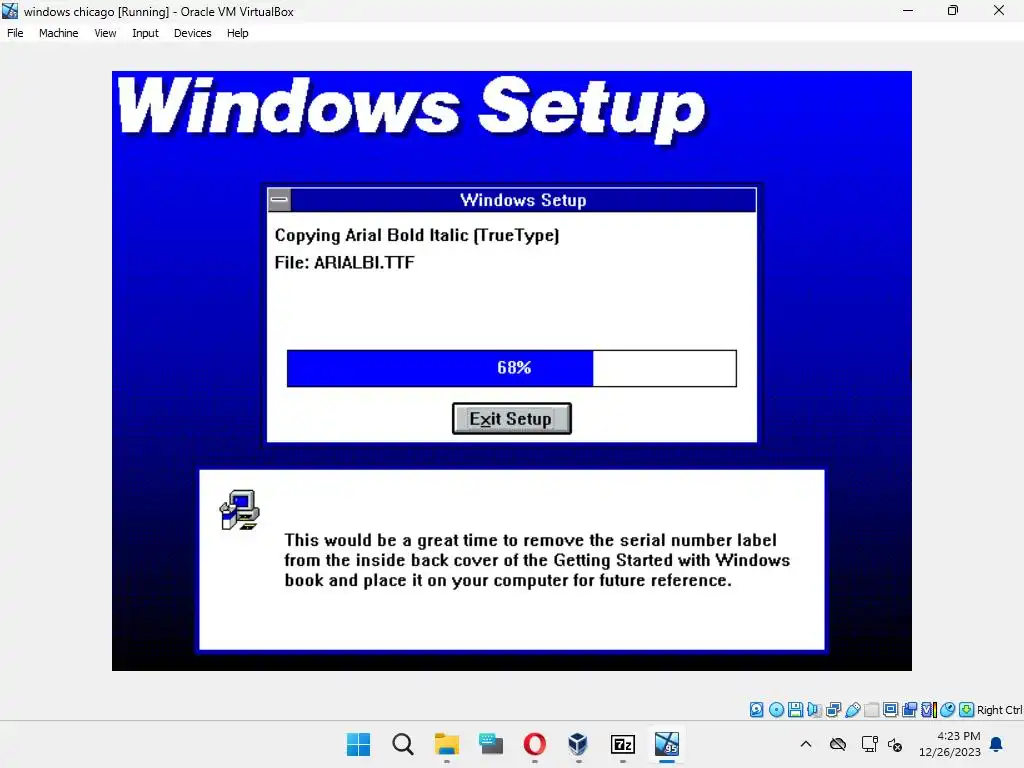Click the File: ARIALBI.TTF text
The width and height of the screenshot is (1024, 768).
[344, 263]
